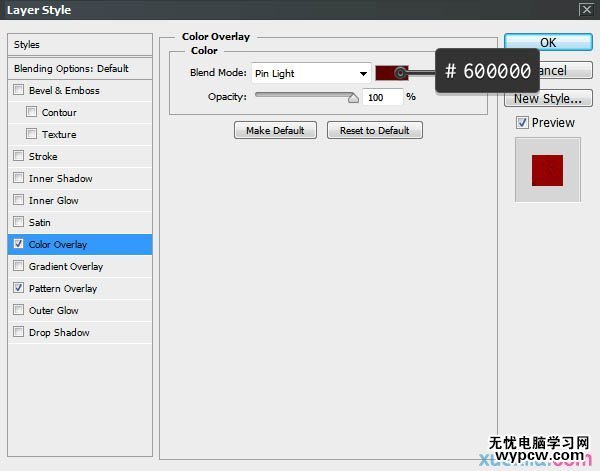Open the Stroke settings label
This screenshot has width=600, height=471.
(x=43, y=156)
